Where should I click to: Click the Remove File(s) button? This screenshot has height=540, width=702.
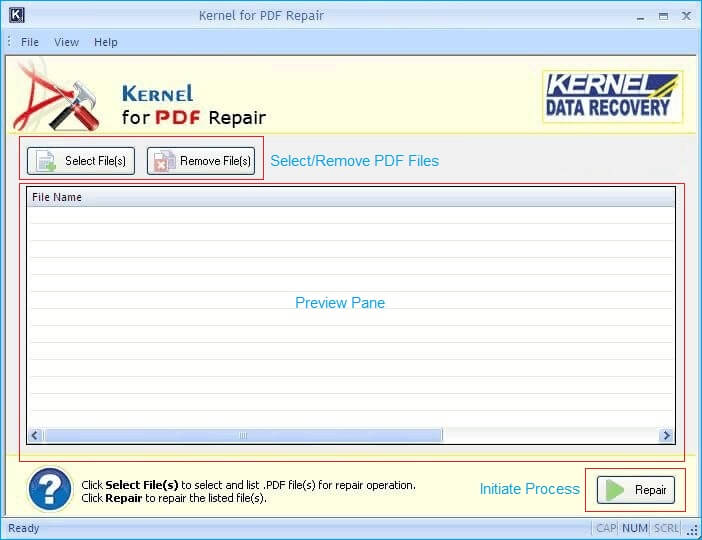tap(201, 161)
